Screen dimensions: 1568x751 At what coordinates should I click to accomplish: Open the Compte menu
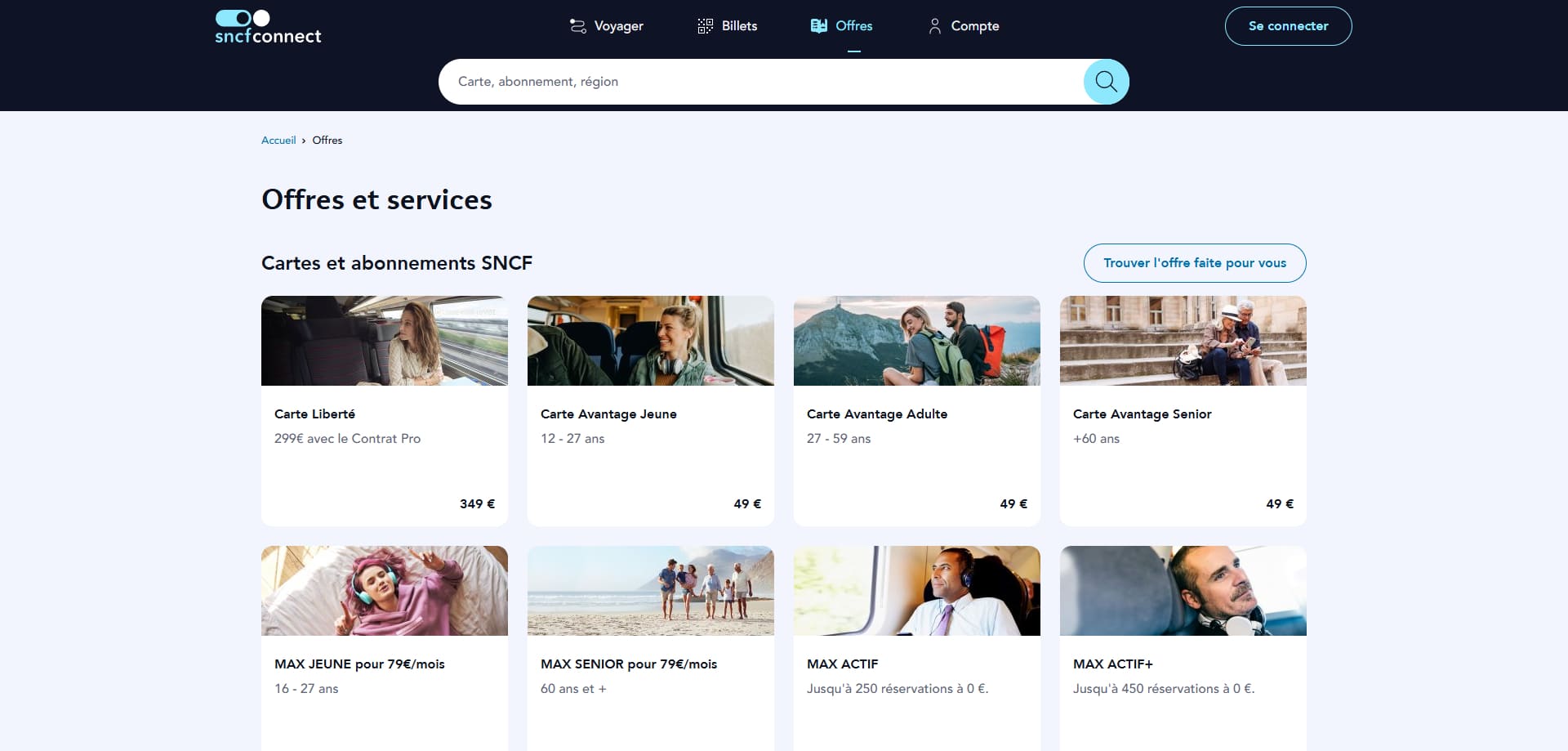964,26
